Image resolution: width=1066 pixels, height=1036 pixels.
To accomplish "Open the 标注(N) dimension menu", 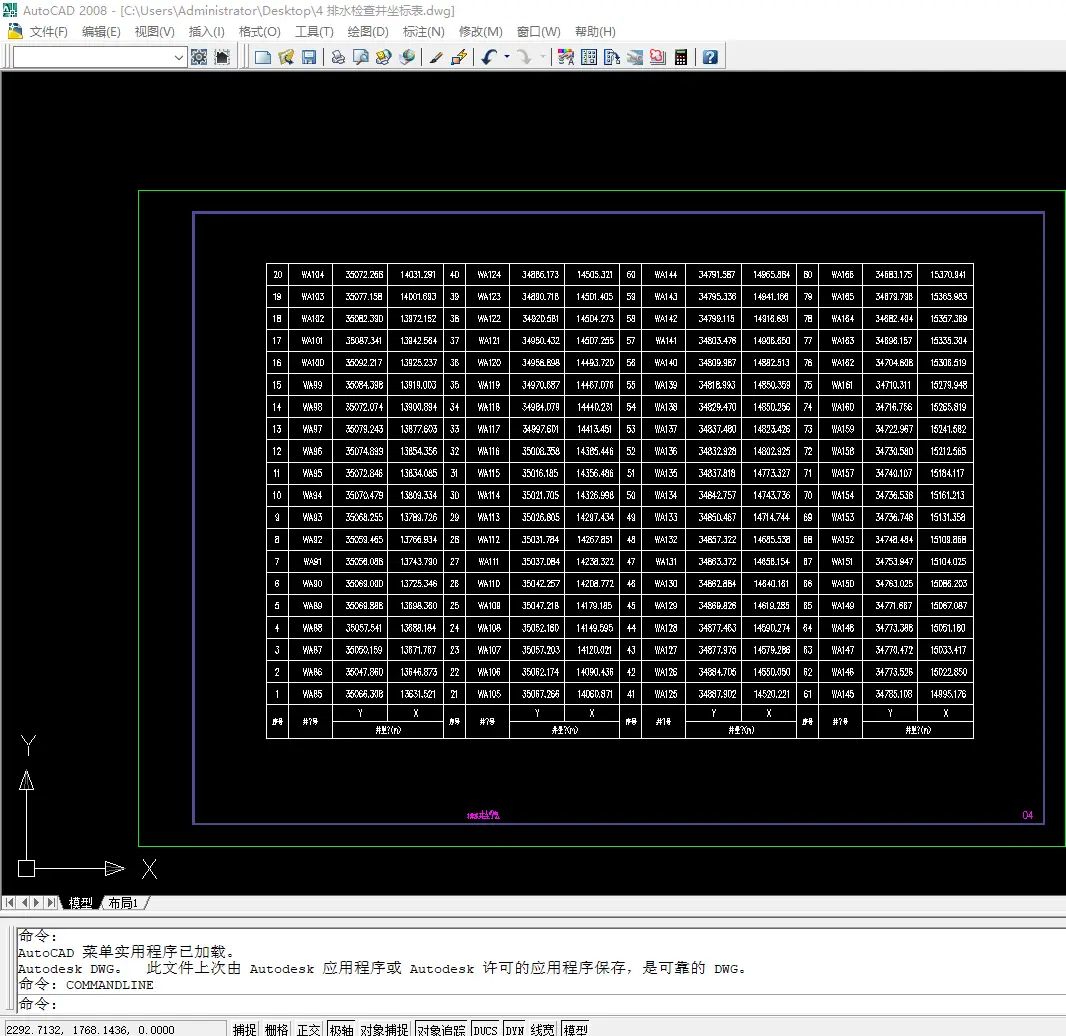I will pos(423,32).
